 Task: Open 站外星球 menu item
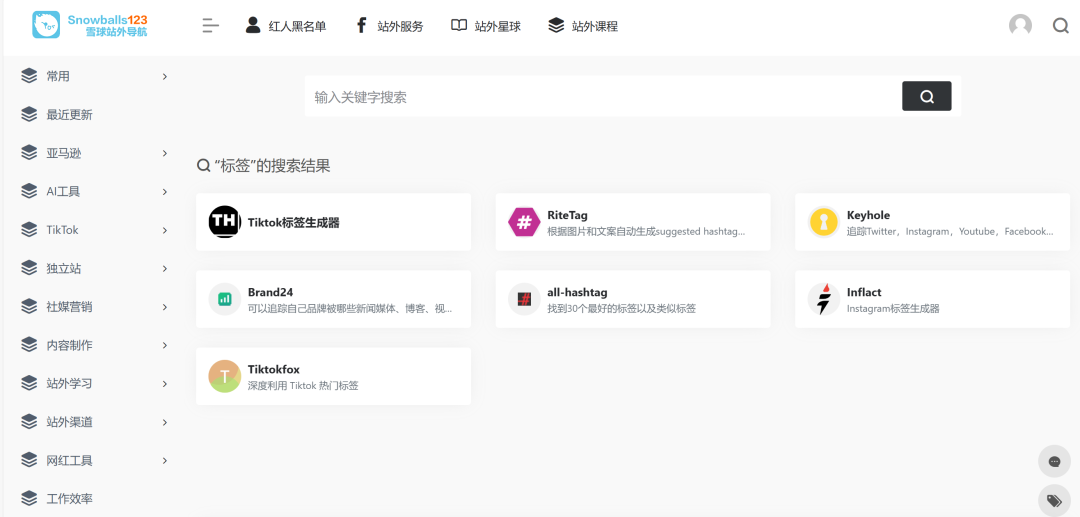click(x=497, y=27)
